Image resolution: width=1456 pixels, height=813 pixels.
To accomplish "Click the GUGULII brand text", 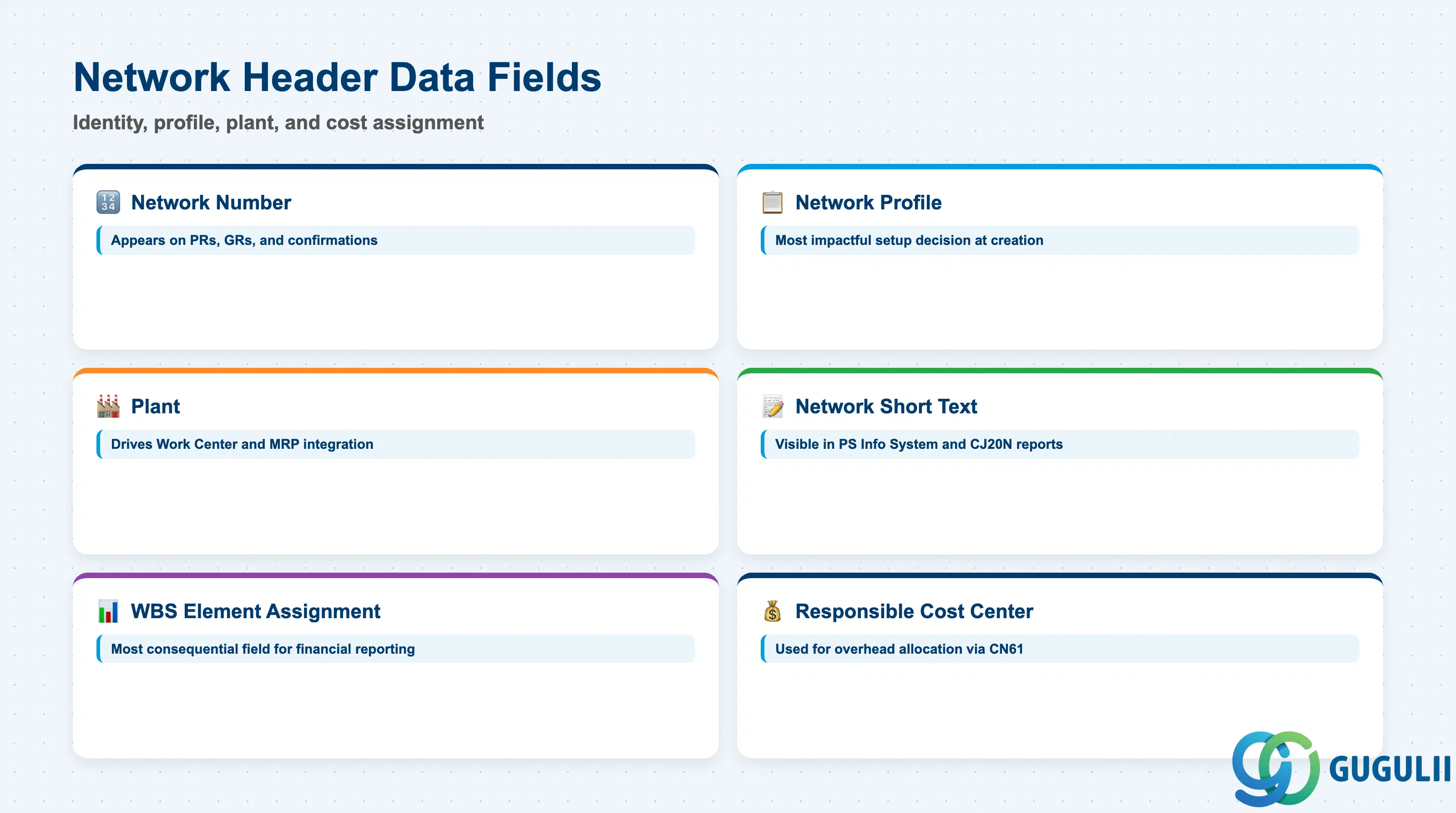I will (1390, 769).
